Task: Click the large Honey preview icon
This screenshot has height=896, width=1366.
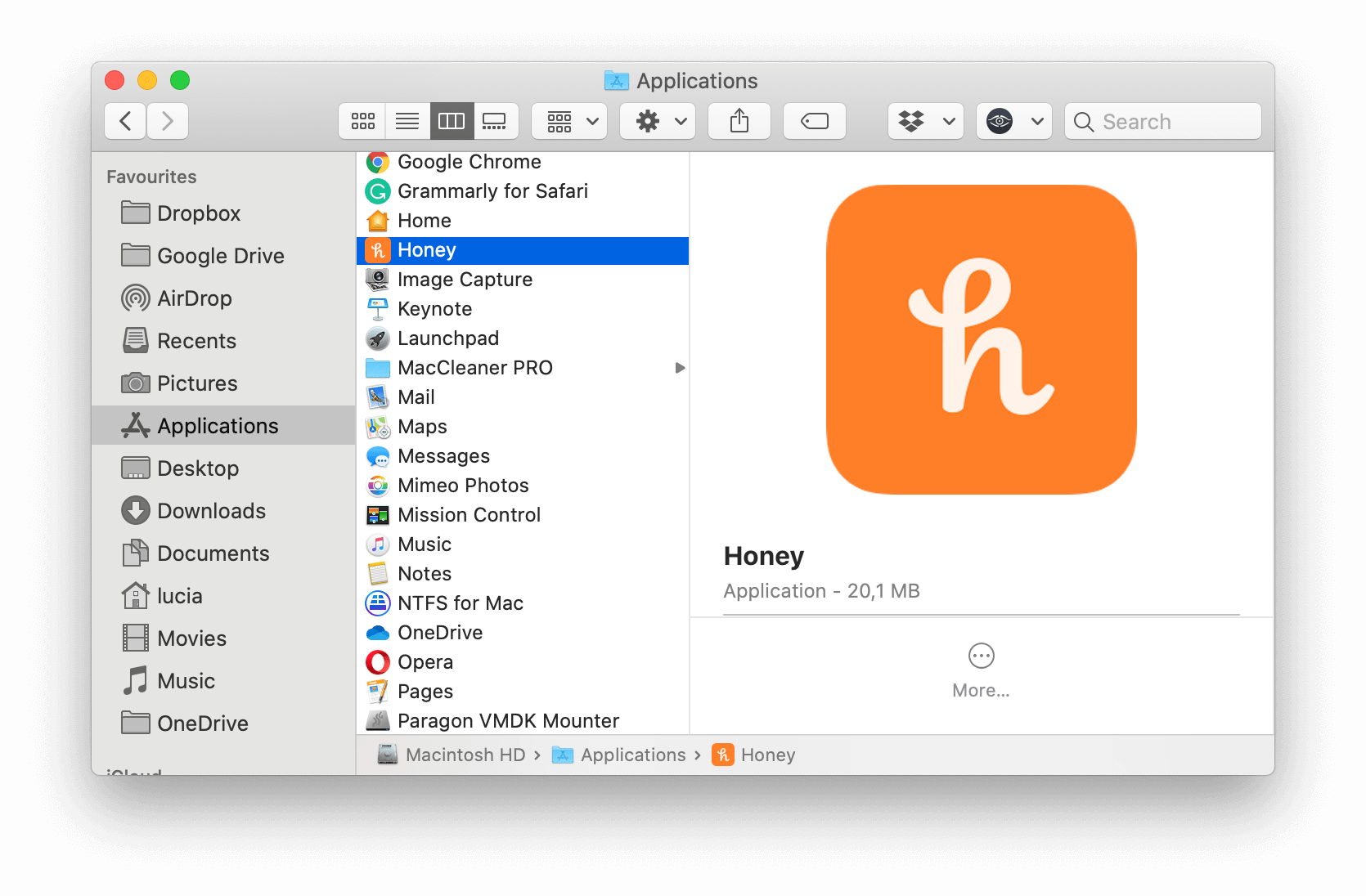Action: tap(982, 339)
